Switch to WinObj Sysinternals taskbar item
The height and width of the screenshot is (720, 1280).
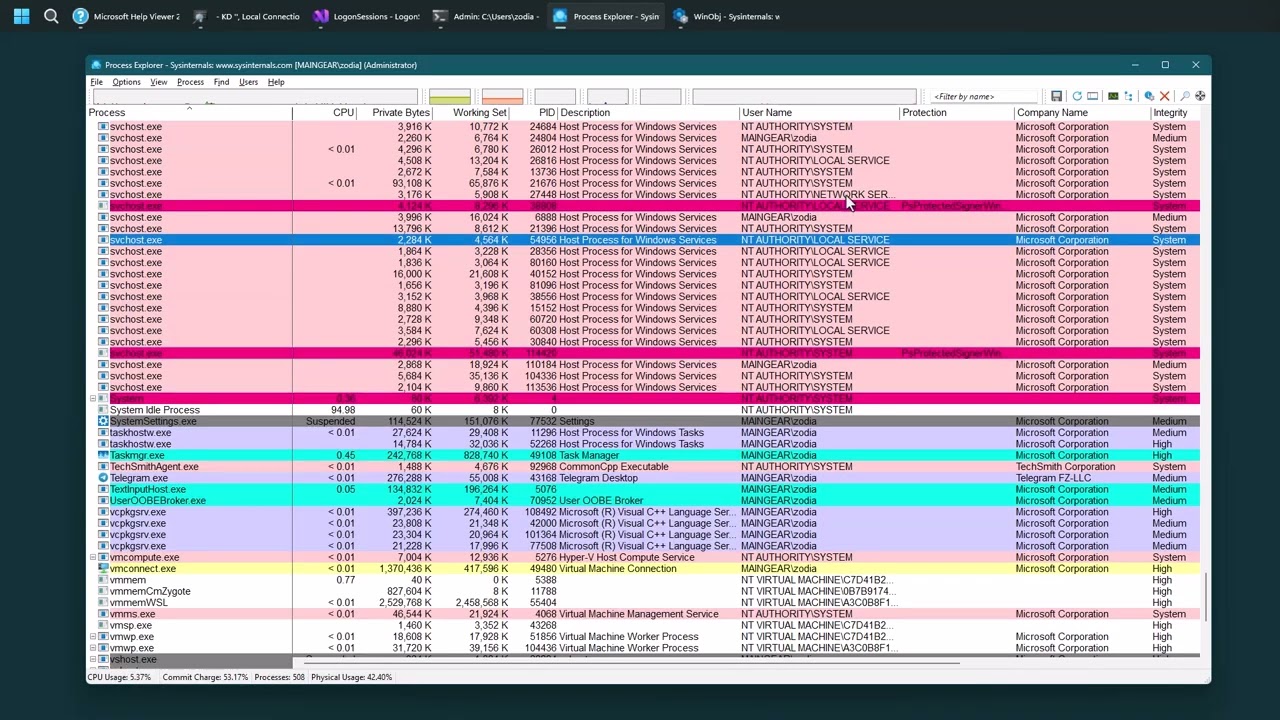726,16
